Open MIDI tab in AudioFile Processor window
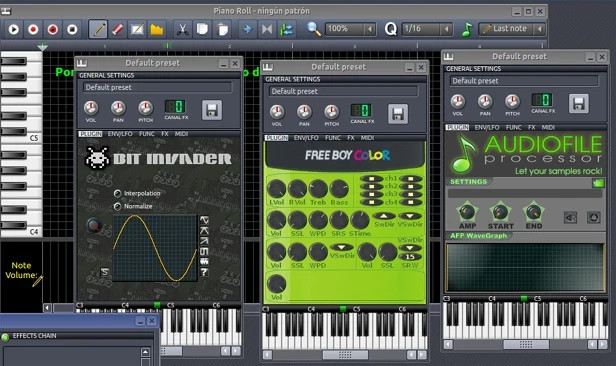 pos(548,128)
